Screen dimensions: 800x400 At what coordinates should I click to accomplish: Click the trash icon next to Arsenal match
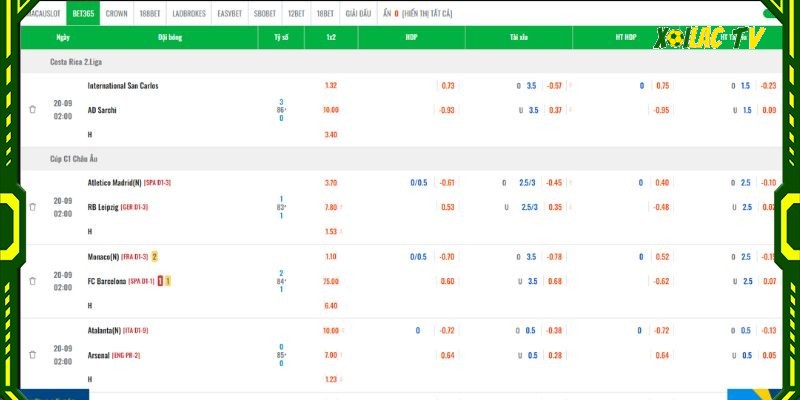pos(33,355)
